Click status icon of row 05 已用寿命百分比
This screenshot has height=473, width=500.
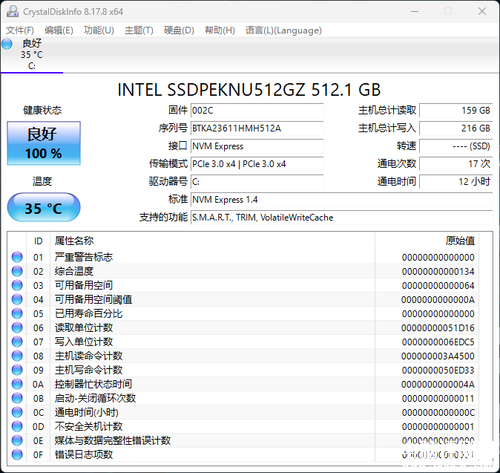click(x=17, y=314)
